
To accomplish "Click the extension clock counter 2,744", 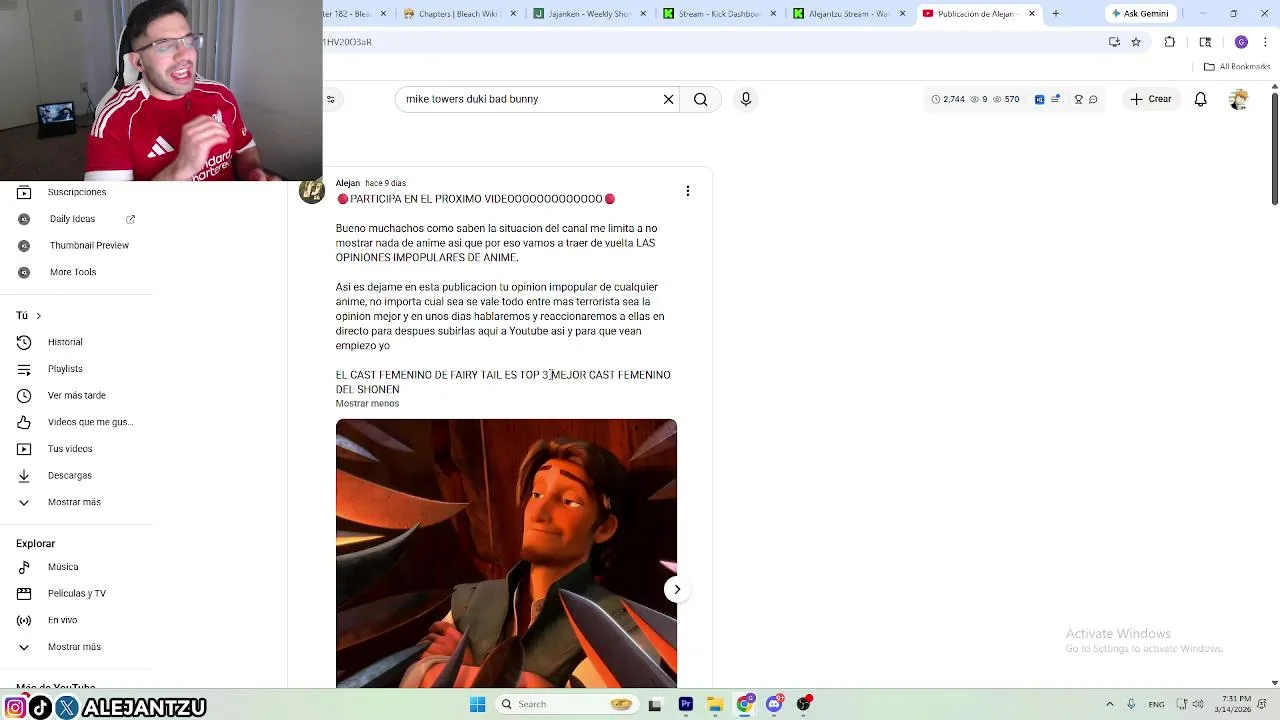I will coord(948,99).
